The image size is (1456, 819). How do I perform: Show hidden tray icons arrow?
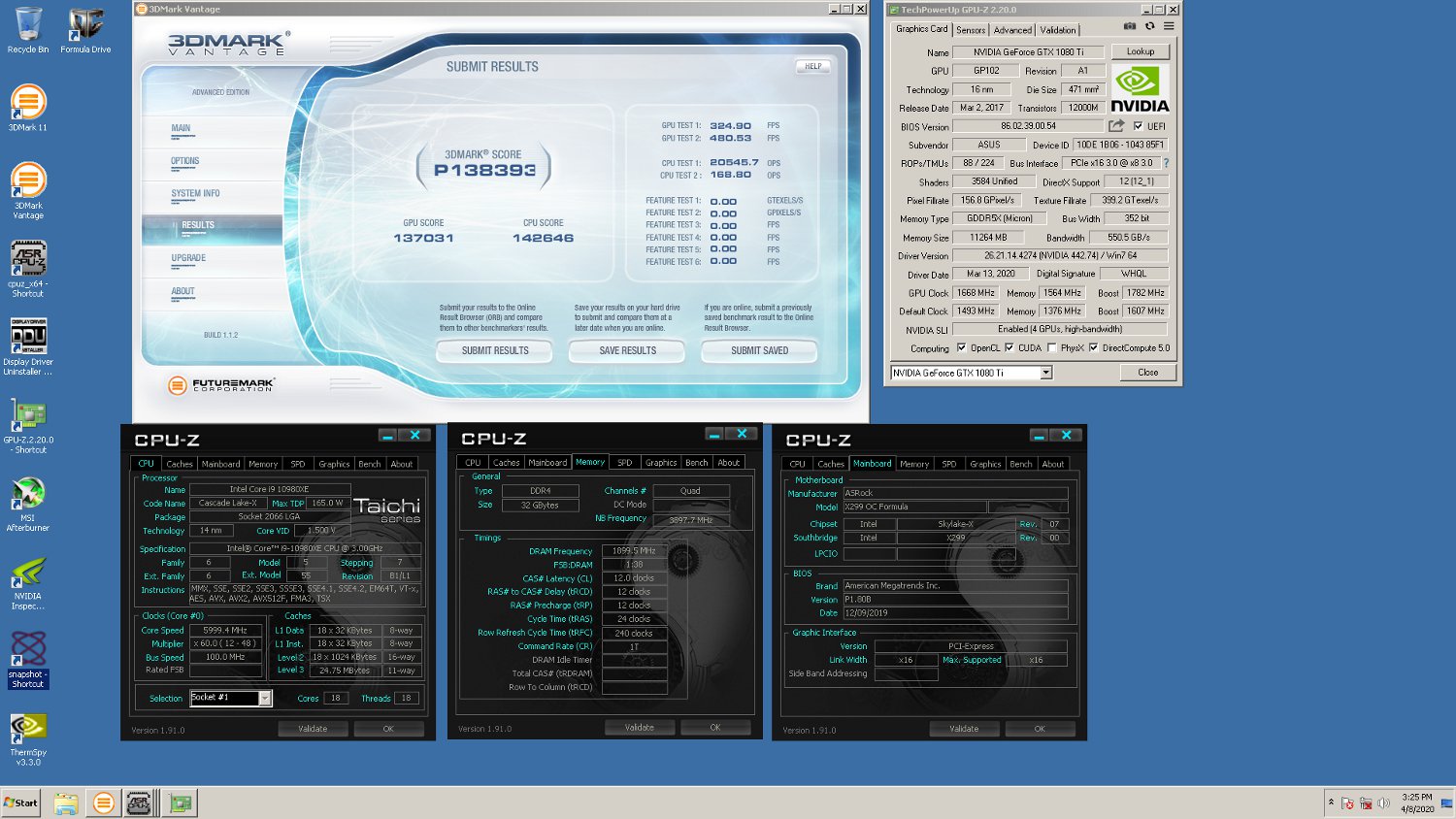click(1331, 803)
